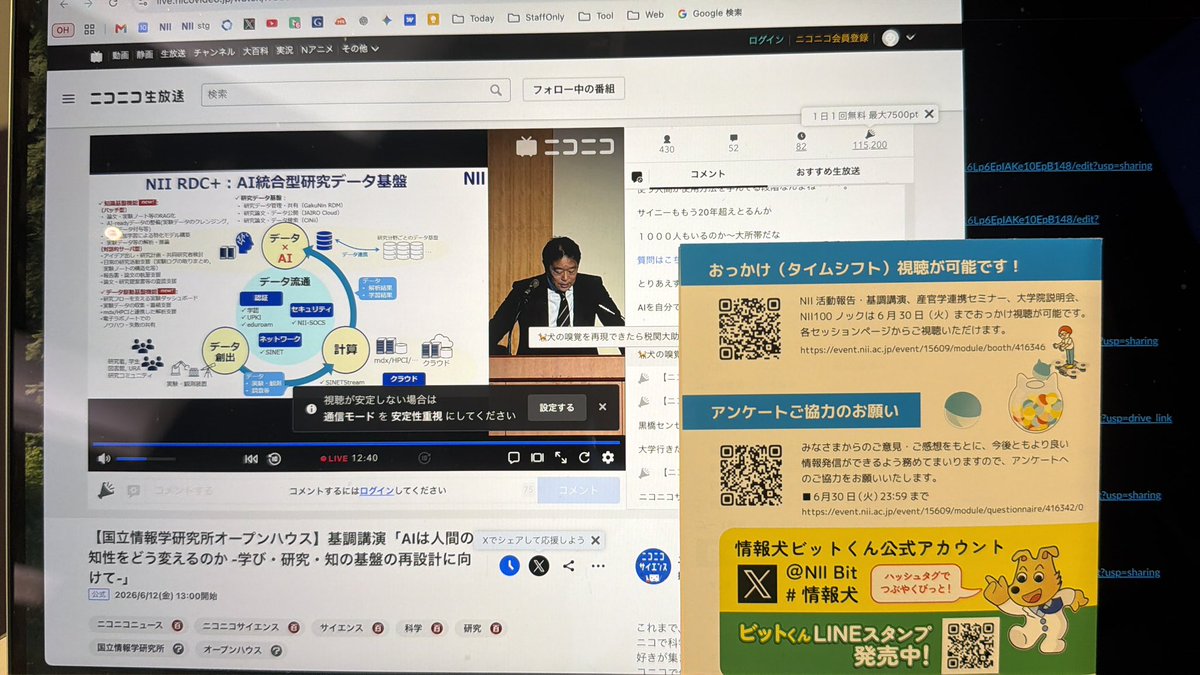Go to チャンネル in niconico top bar
This screenshot has width=1200, height=675.
click(x=215, y=52)
